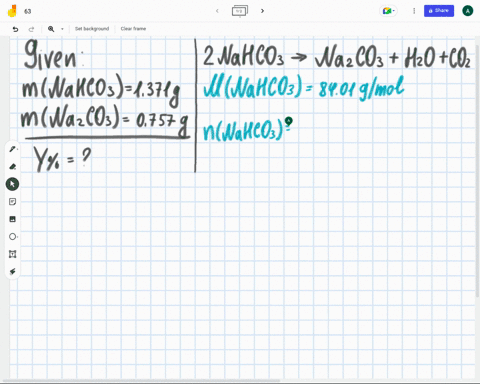Screen dimensions: 480x384
Task: Click the jam title "63"
Action: coord(28,11)
